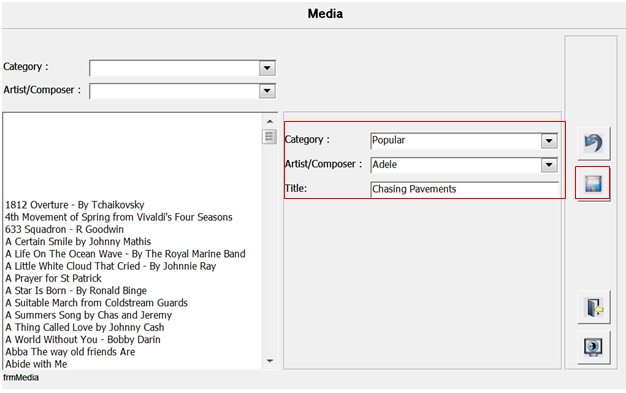Select 'A Thing Called Love by Johnny Cash'

[85, 328]
